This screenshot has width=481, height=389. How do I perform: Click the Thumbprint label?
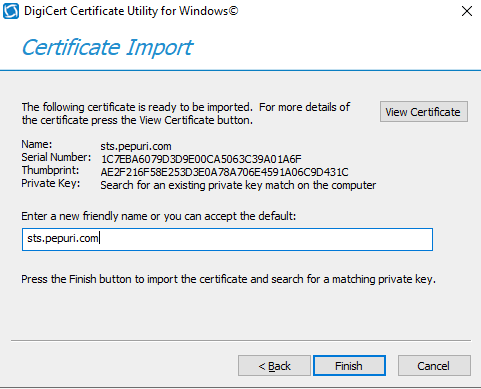(x=50, y=170)
